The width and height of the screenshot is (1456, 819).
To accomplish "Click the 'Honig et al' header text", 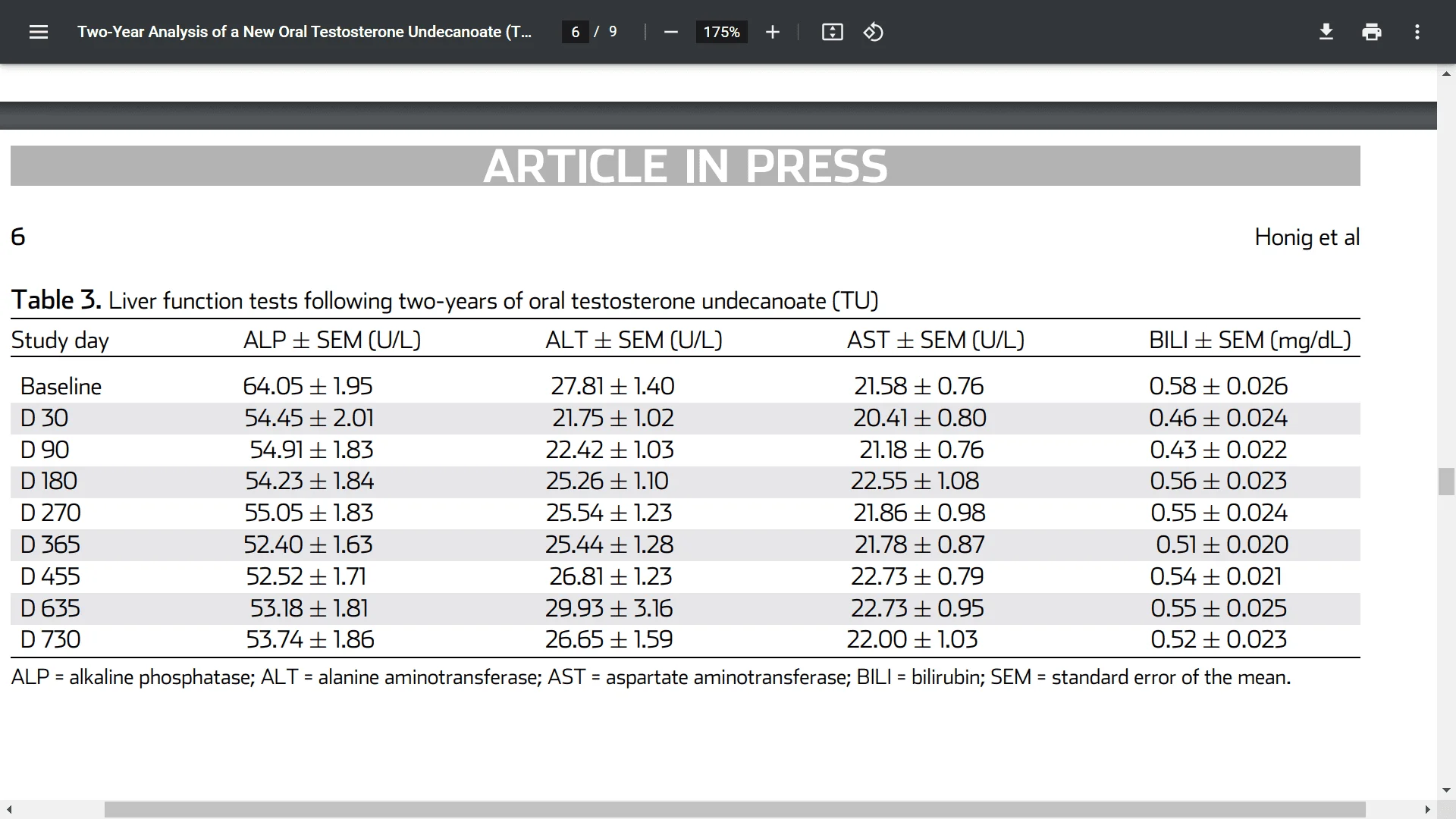I will click(x=1307, y=237).
